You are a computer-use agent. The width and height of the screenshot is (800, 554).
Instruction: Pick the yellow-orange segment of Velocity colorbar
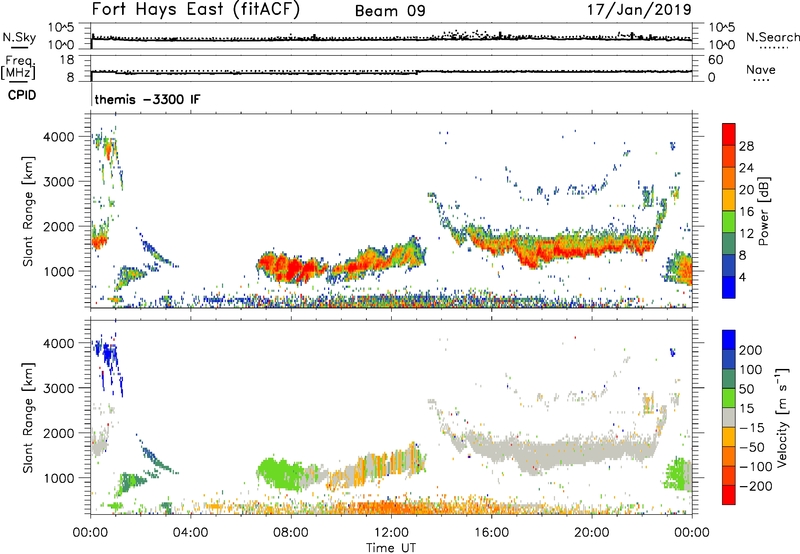[x=729, y=437]
